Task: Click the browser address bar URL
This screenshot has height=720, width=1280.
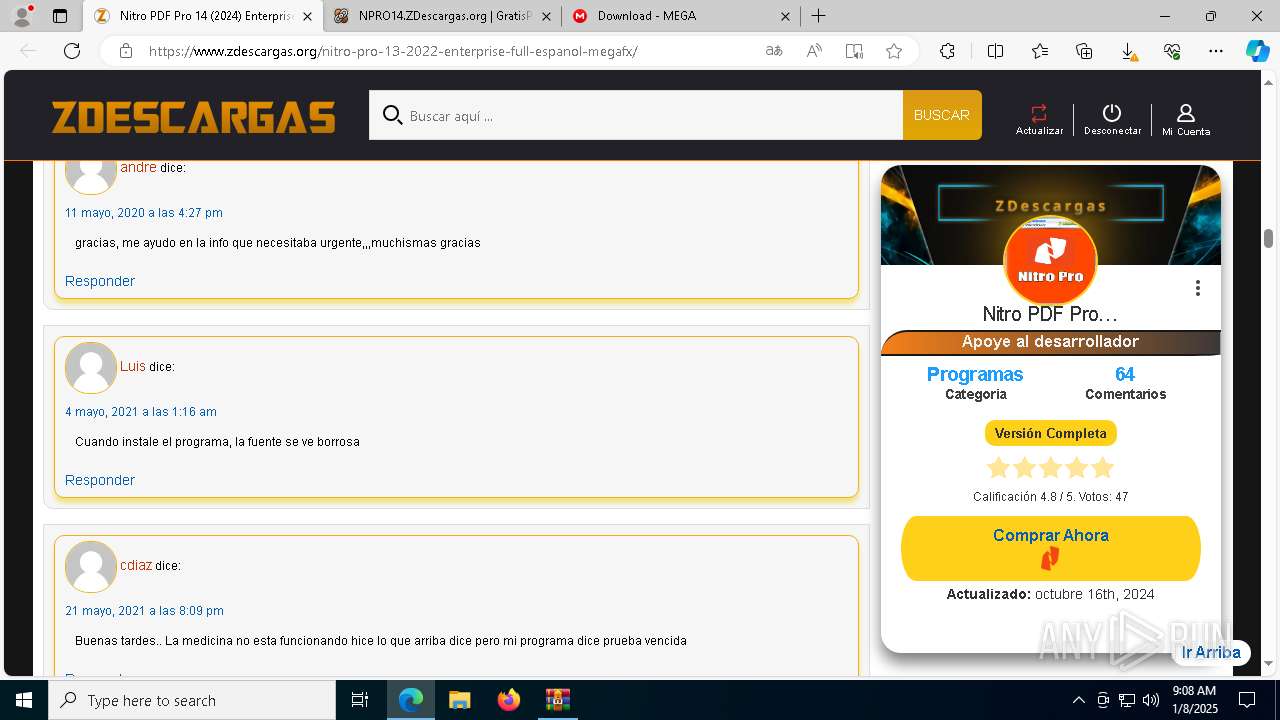Action: click(x=393, y=51)
